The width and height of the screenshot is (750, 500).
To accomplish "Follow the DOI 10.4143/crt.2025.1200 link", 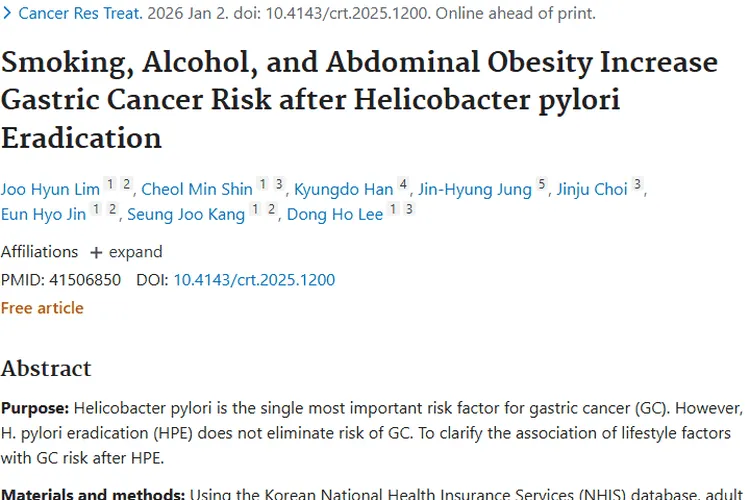I will click(x=254, y=280).
